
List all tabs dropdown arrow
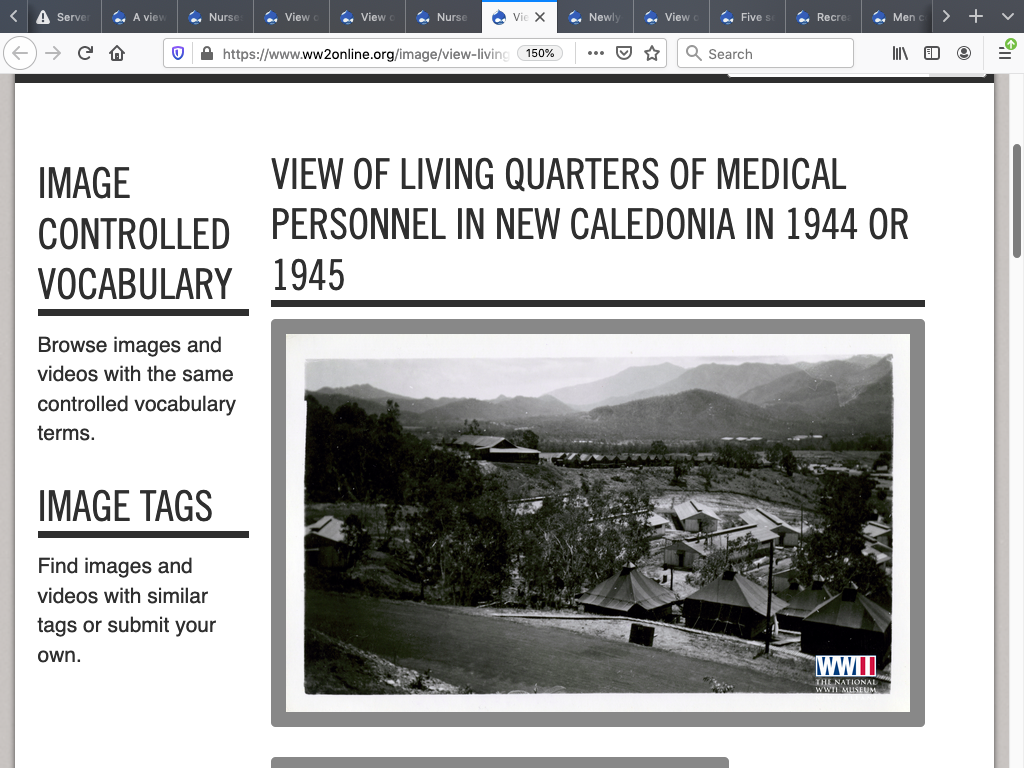point(1007,17)
